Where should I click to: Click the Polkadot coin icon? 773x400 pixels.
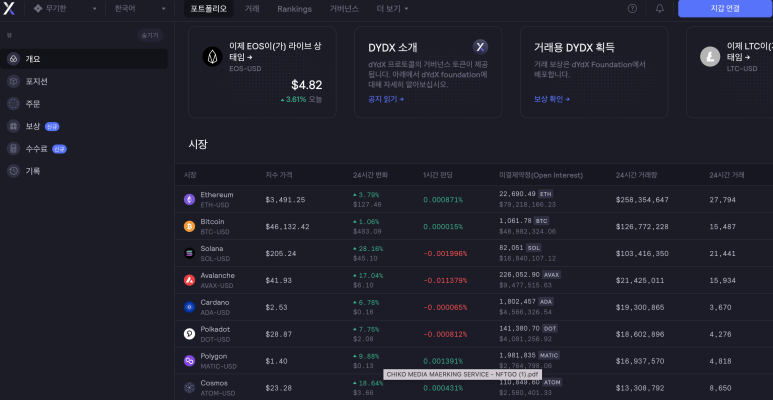tap(189, 334)
